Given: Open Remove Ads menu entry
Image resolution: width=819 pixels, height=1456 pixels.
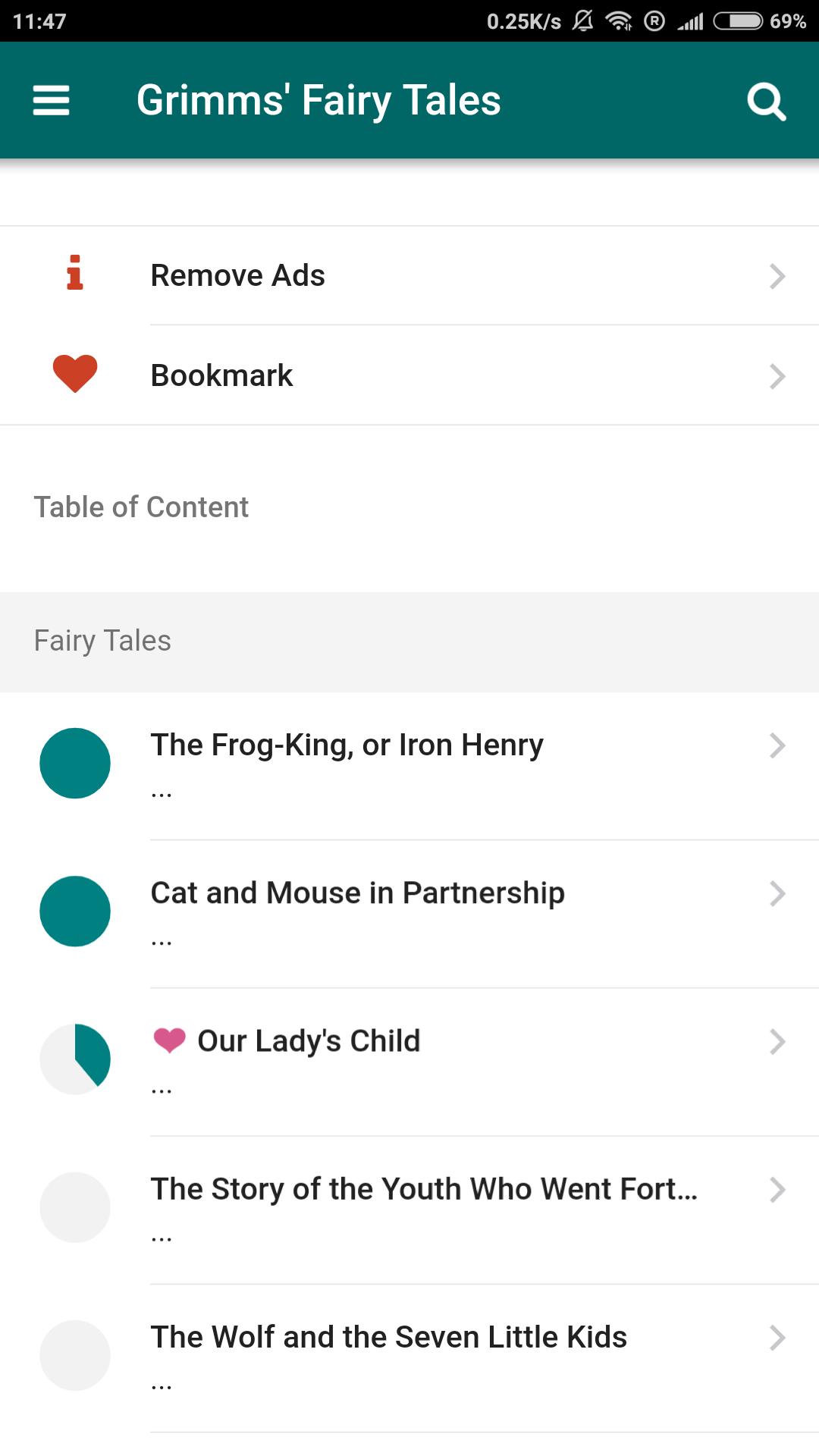Looking at the screenshot, I should pos(238,276).
